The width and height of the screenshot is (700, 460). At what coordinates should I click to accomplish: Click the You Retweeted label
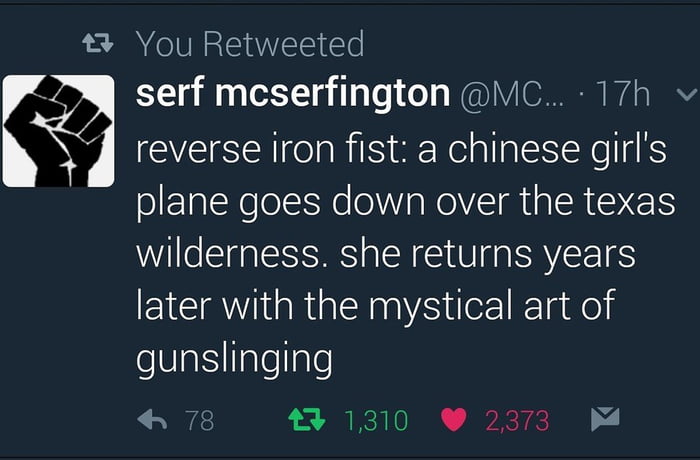[x=250, y=44]
